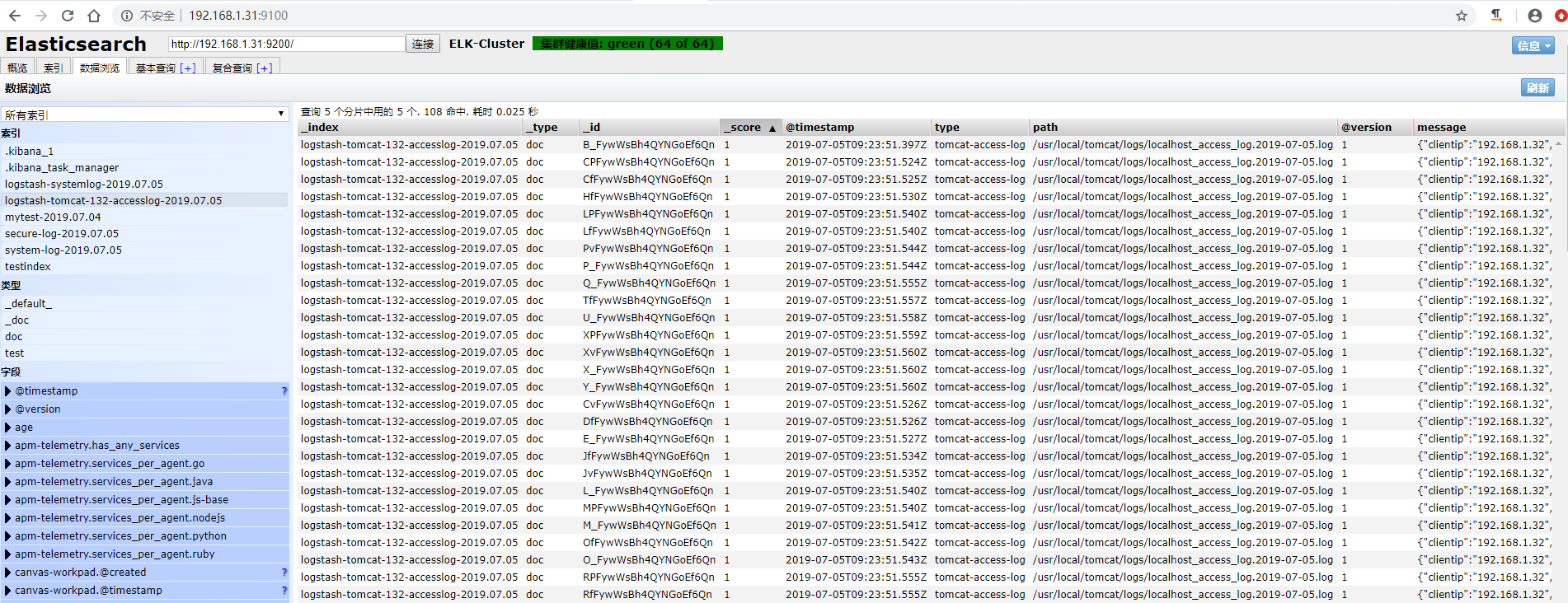Expand apm-telemetry.services_per_agent.go field

(8, 464)
